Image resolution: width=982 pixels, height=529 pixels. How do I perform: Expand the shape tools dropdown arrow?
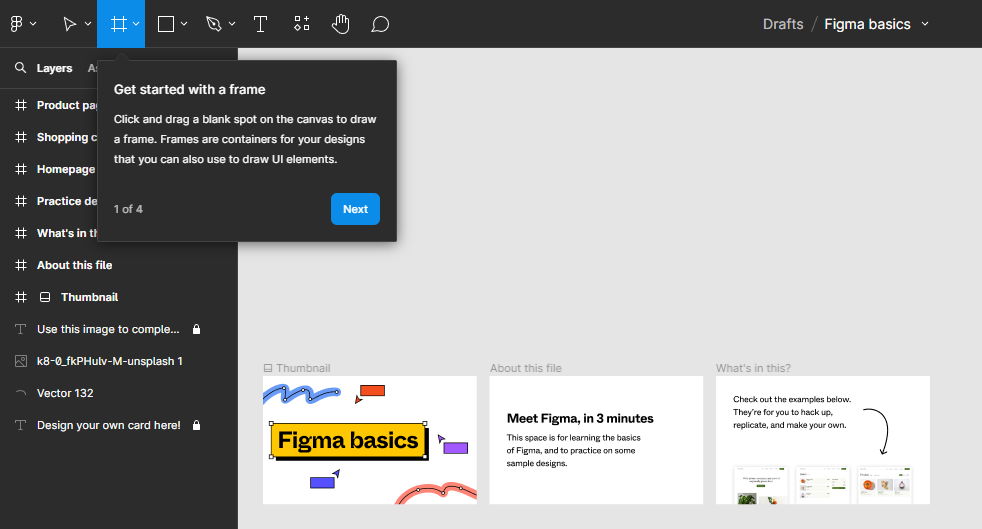click(184, 23)
